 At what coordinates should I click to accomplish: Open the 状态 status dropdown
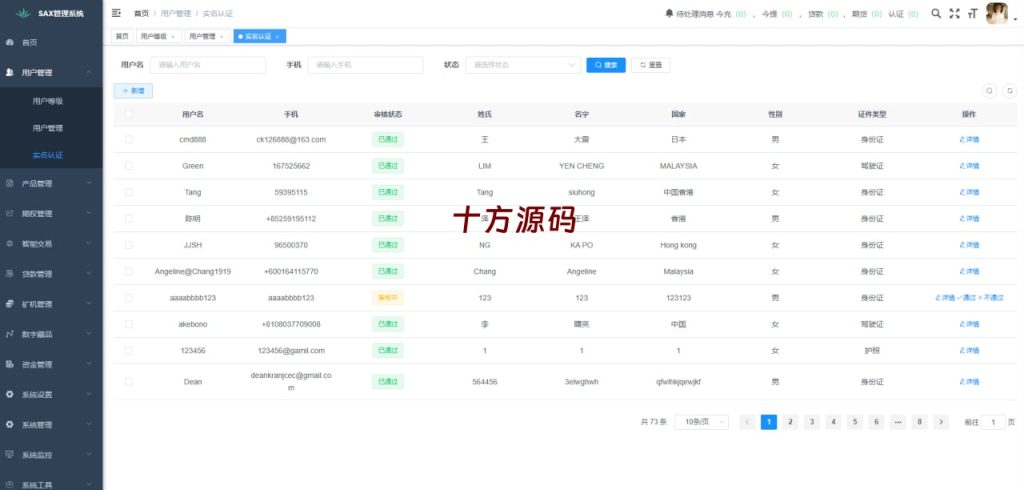[x=523, y=65]
